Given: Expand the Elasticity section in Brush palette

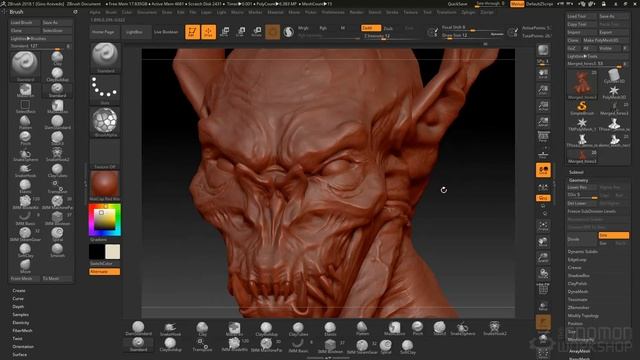Looking at the screenshot, I should (x=20, y=322).
